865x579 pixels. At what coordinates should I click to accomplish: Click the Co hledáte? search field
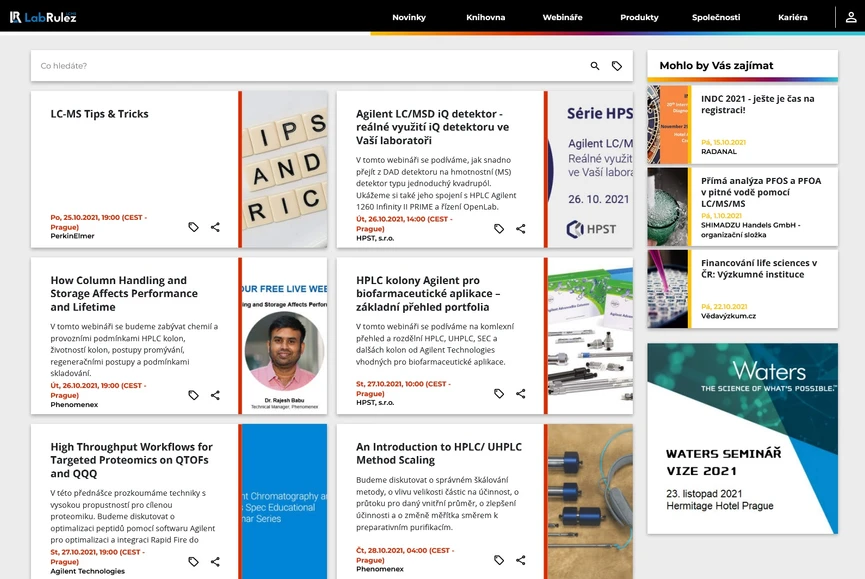point(309,66)
